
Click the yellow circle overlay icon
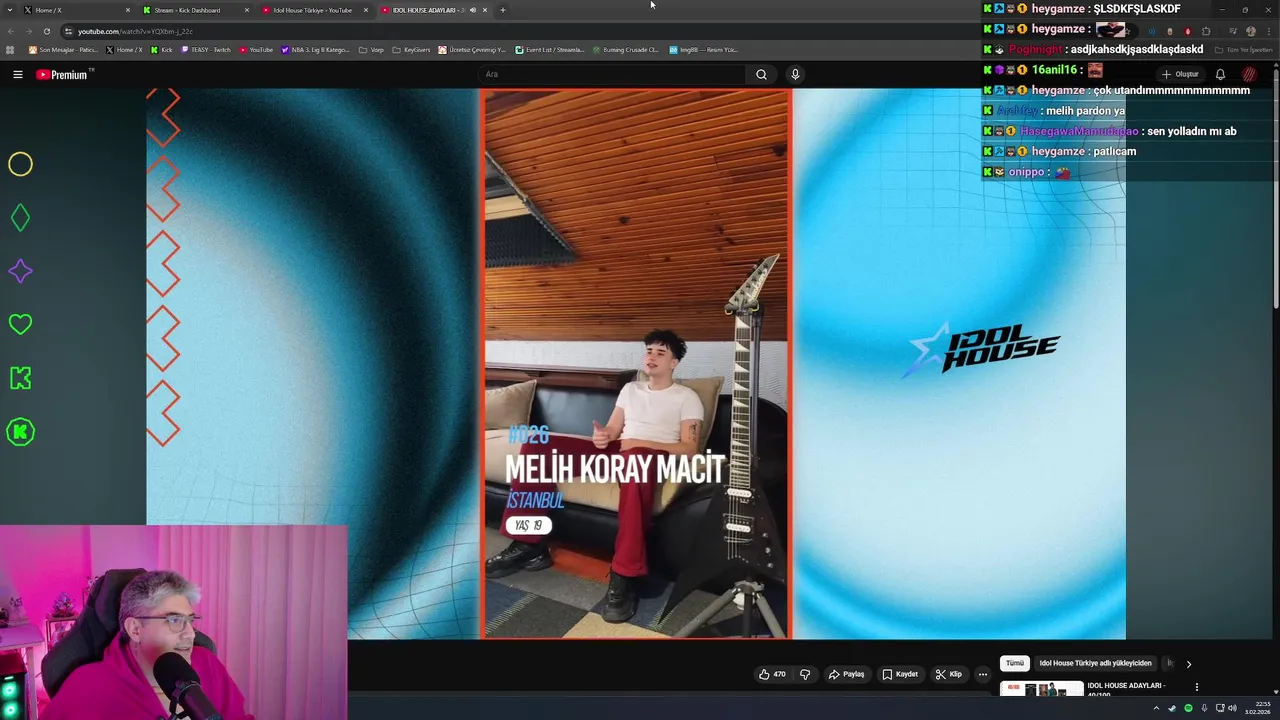[20, 164]
